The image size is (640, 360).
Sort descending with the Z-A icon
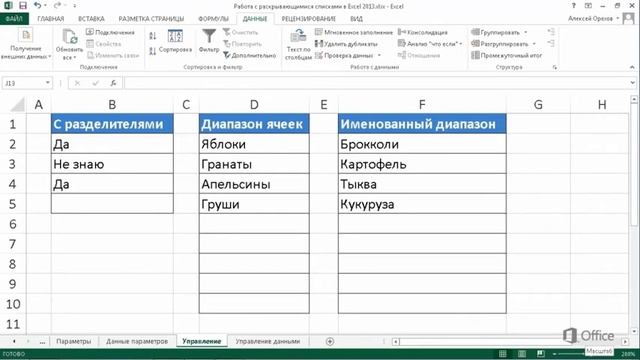[x=153, y=51]
